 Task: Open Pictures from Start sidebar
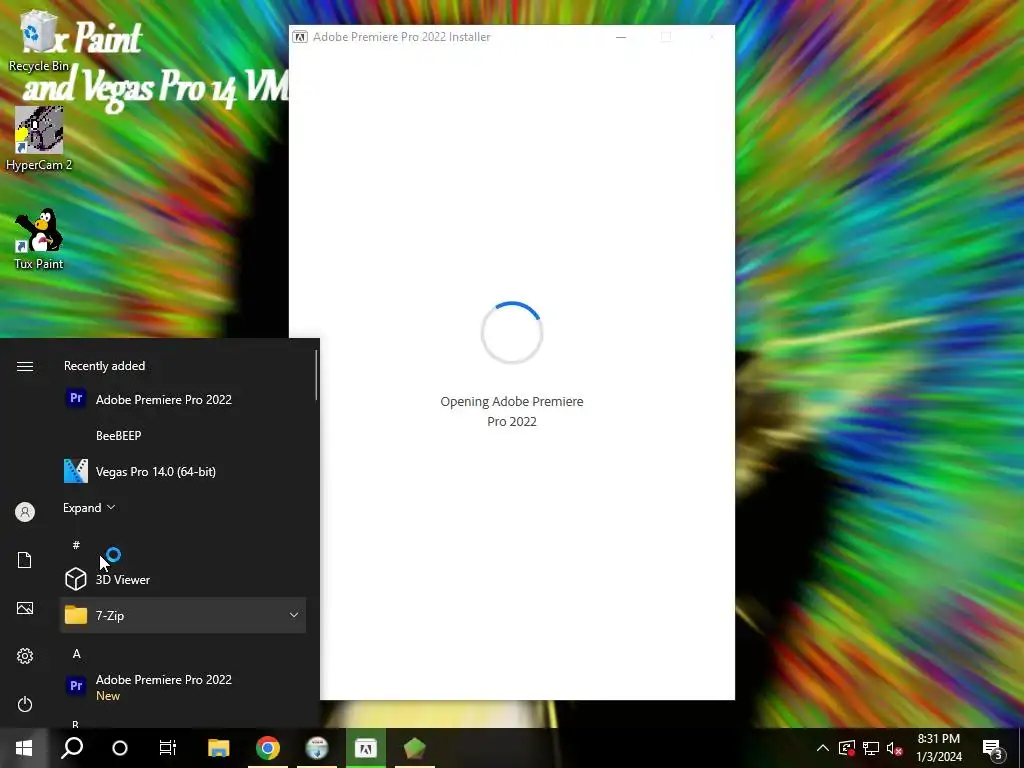25,608
